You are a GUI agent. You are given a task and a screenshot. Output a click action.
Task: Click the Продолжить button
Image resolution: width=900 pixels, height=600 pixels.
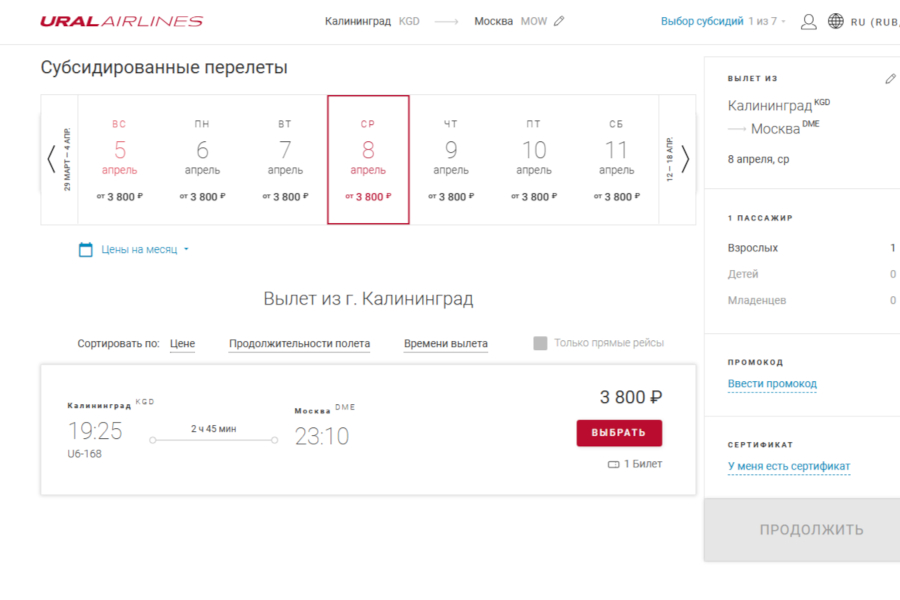click(x=810, y=530)
